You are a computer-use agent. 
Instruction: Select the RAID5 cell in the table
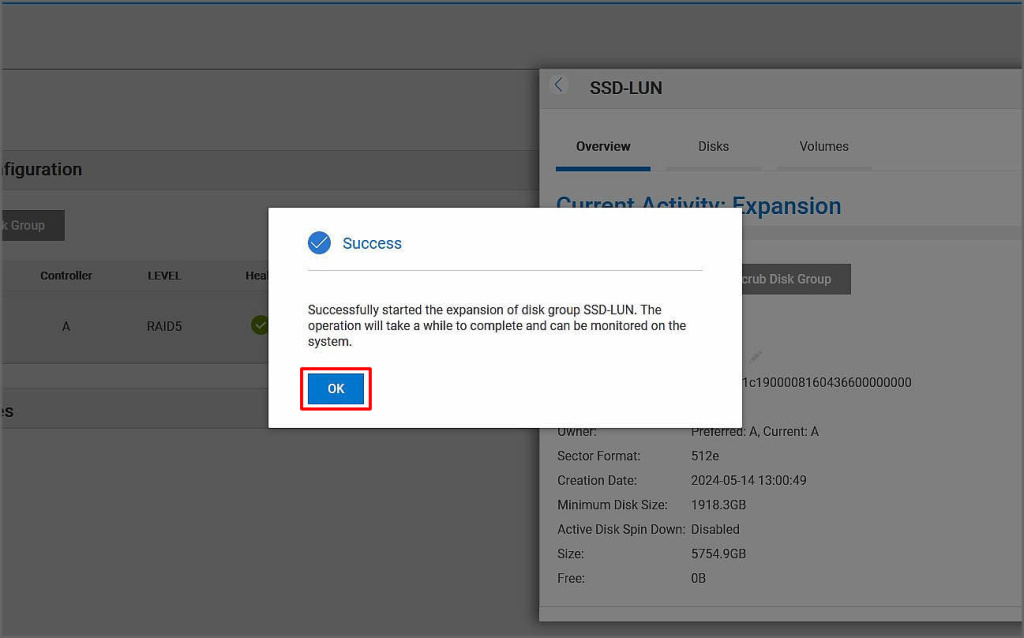click(164, 327)
